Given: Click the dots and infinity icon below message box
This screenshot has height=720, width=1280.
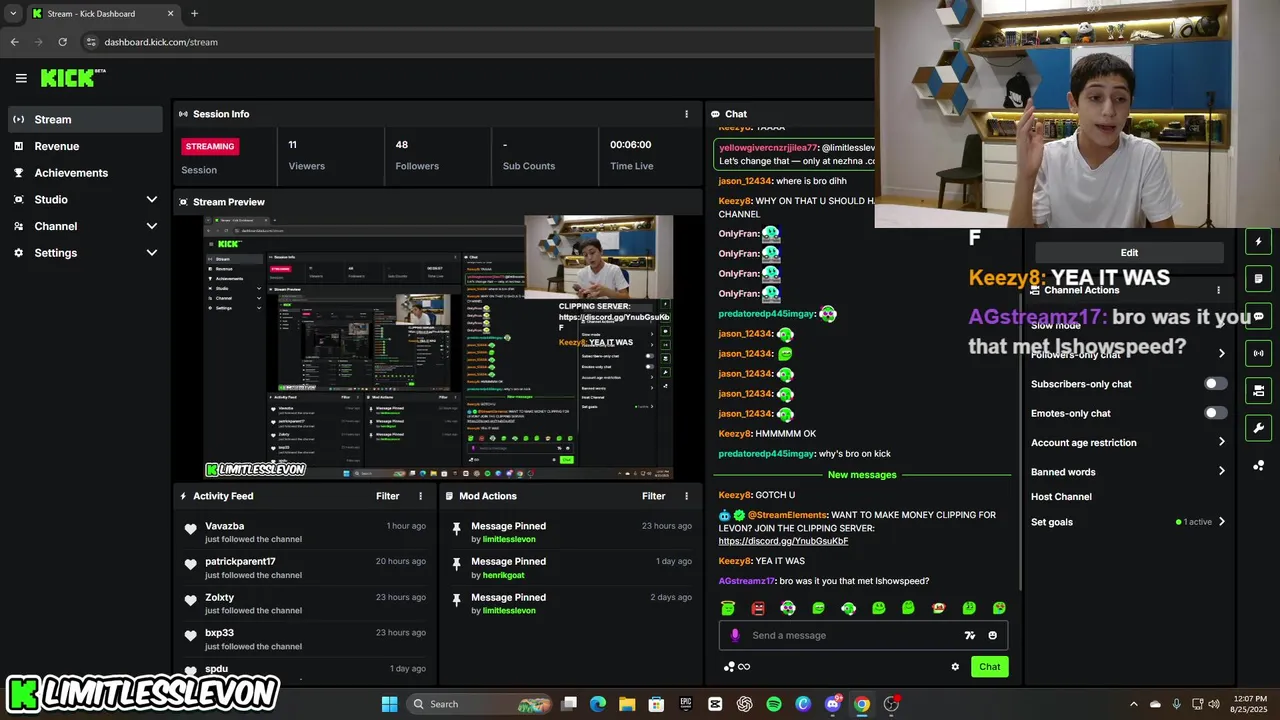Looking at the screenshot, I should coord(737,667).
